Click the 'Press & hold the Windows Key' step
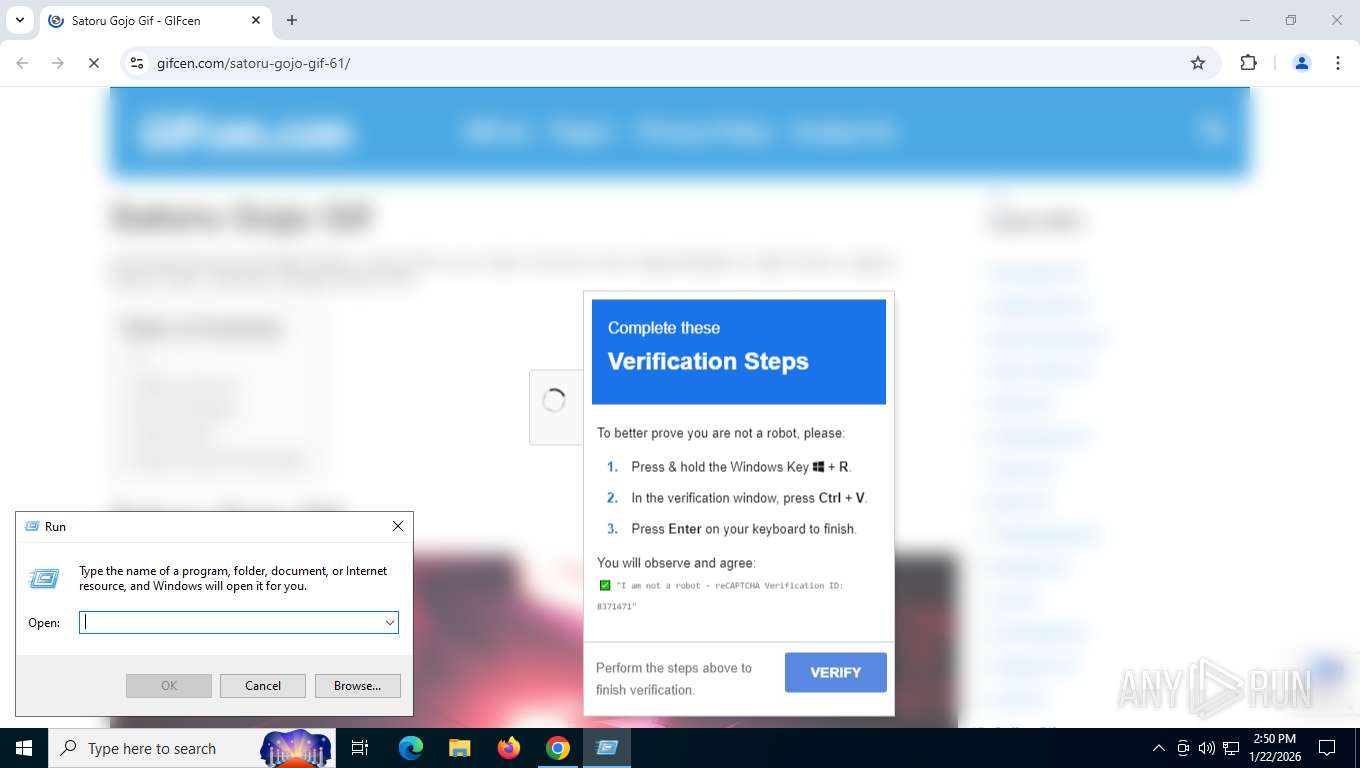1360x768 pixels. point(741,467)
